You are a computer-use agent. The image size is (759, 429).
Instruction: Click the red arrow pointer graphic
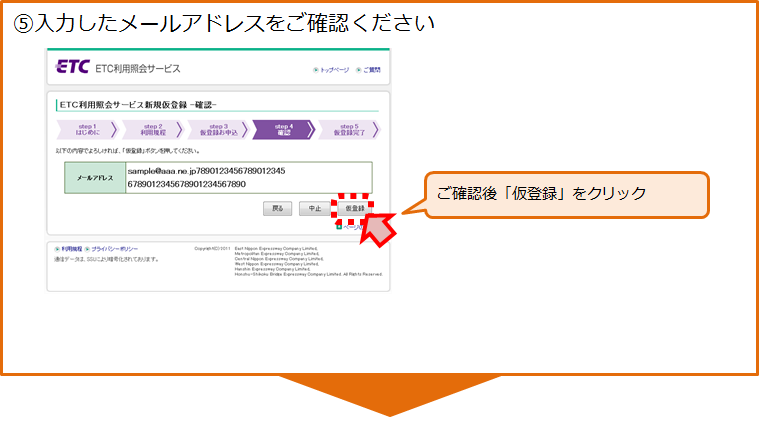[x=376, y=227]
